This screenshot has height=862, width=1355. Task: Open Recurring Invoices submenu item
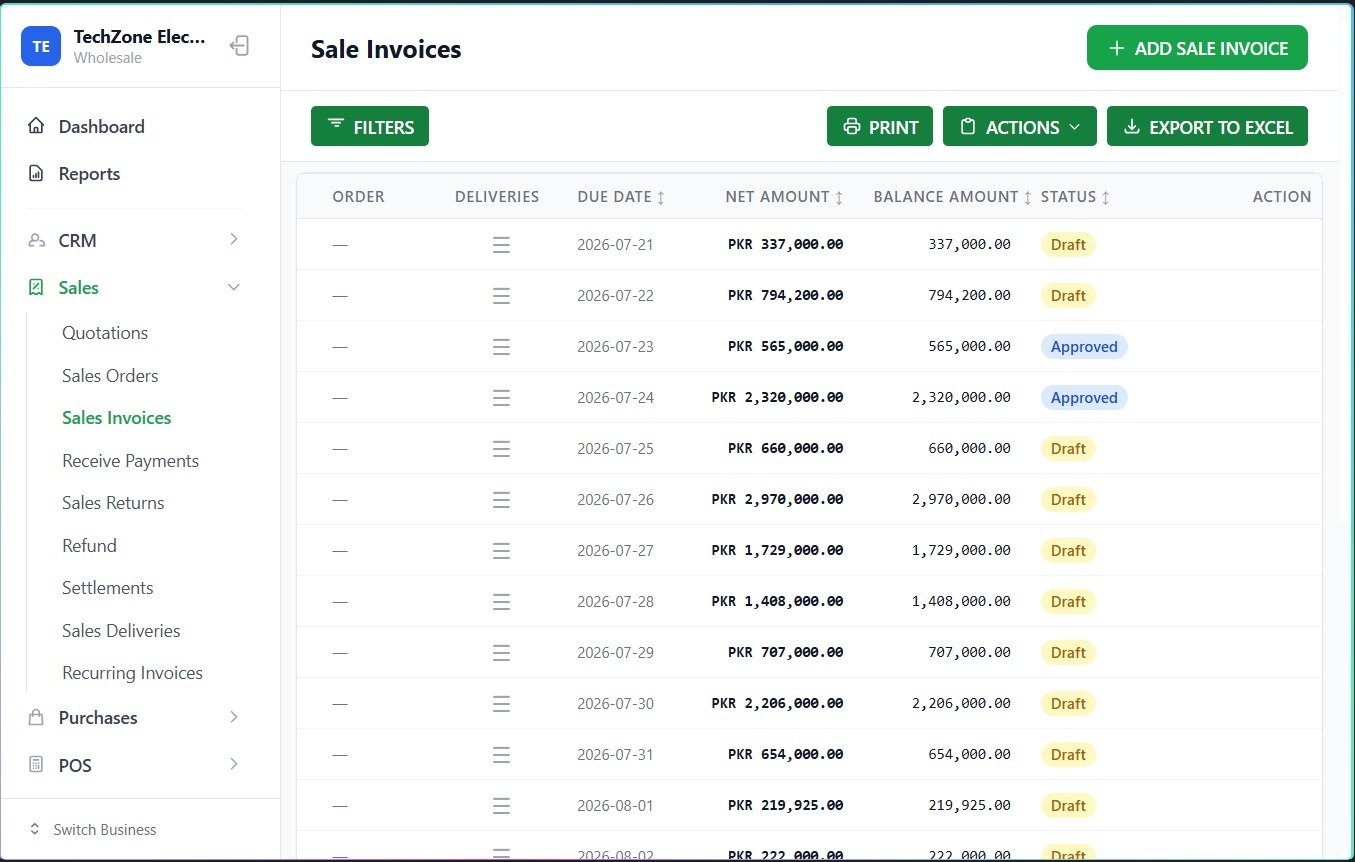(x=132, y=673)
